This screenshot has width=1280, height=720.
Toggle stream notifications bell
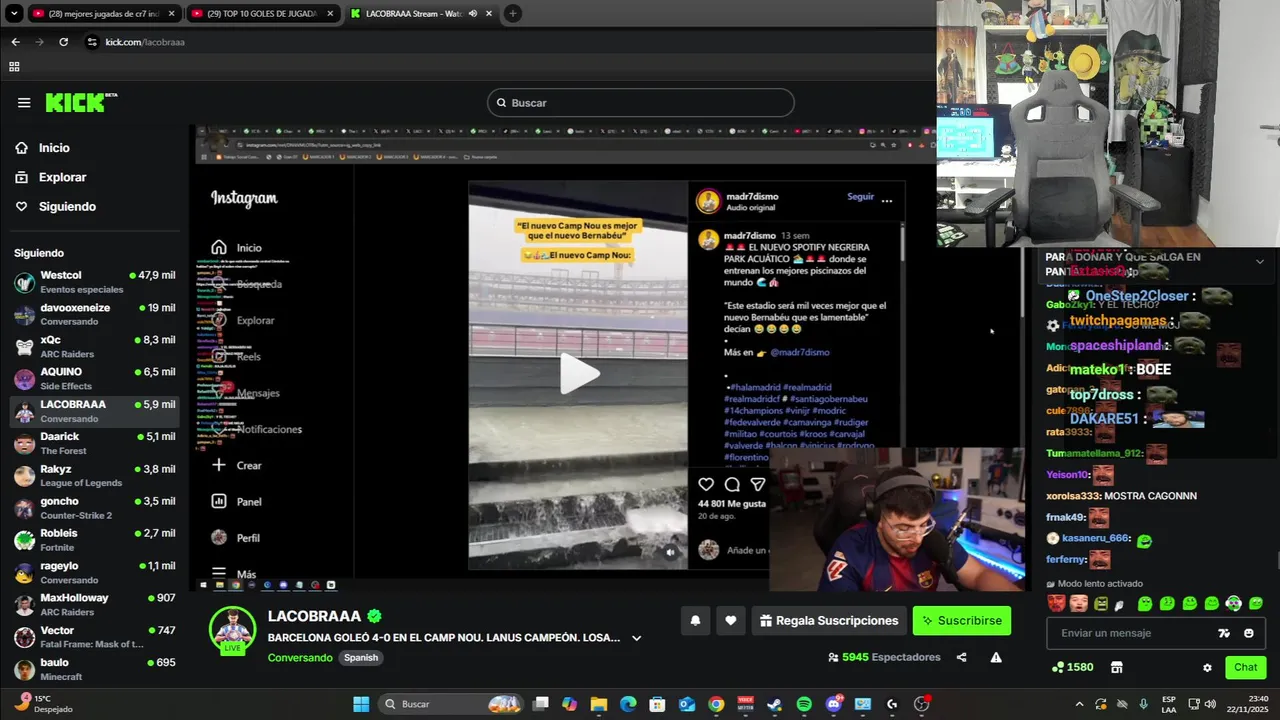tap(695, 620)
